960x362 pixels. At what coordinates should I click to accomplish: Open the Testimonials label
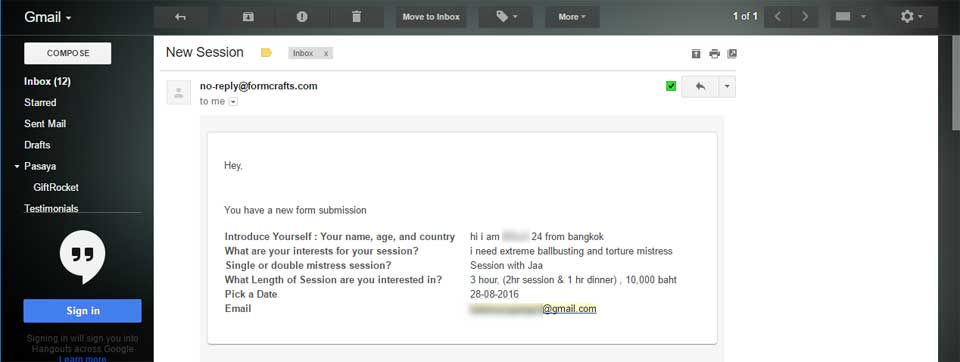51,208
